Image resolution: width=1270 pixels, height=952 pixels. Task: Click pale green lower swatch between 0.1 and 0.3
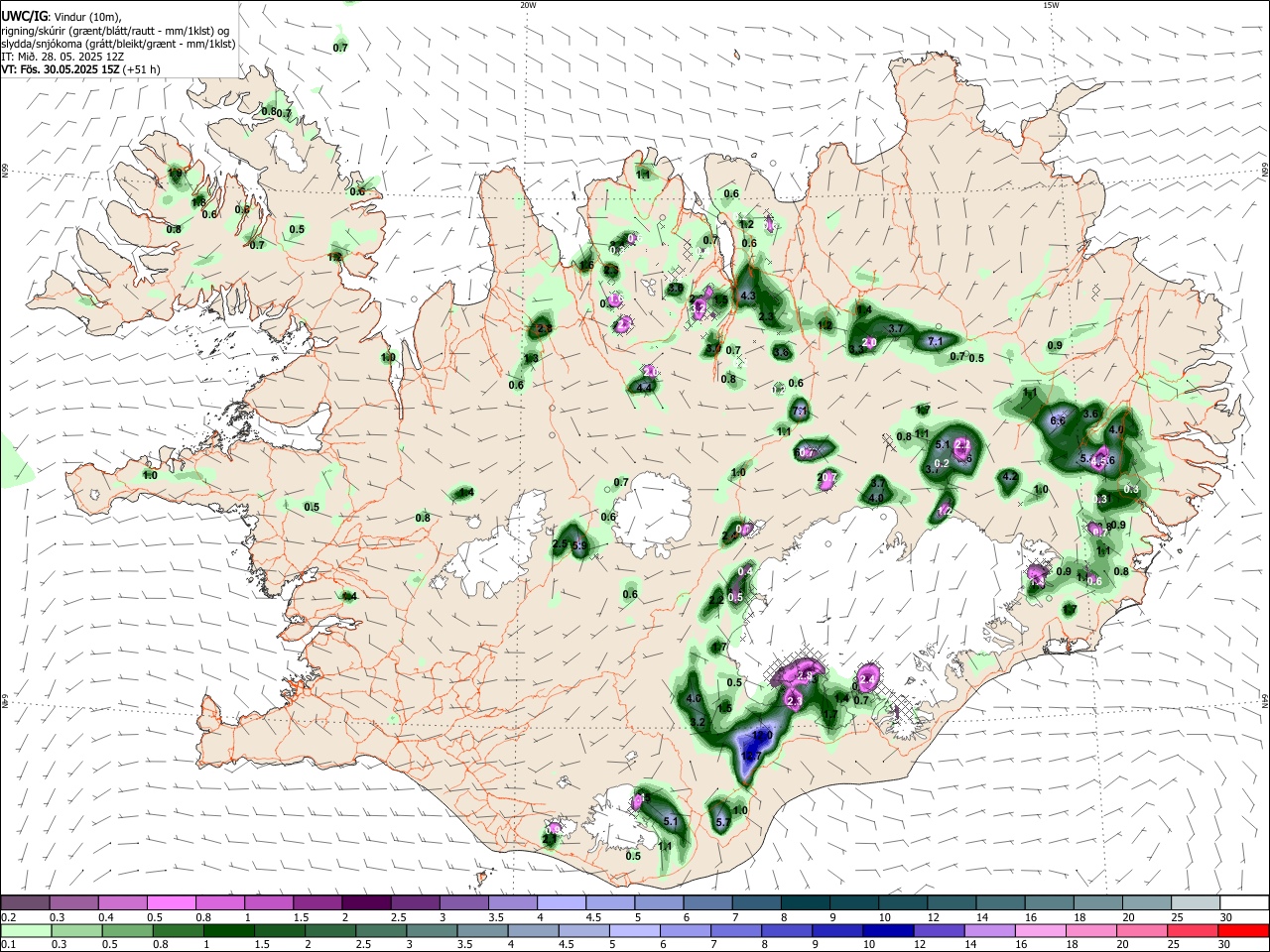click(x=25, y=931)
